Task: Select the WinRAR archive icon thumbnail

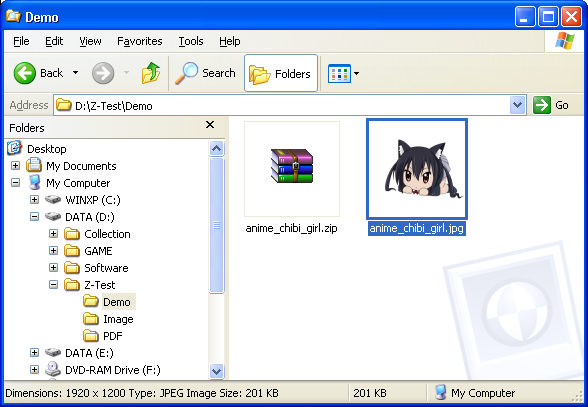Action: coord(292,169)
